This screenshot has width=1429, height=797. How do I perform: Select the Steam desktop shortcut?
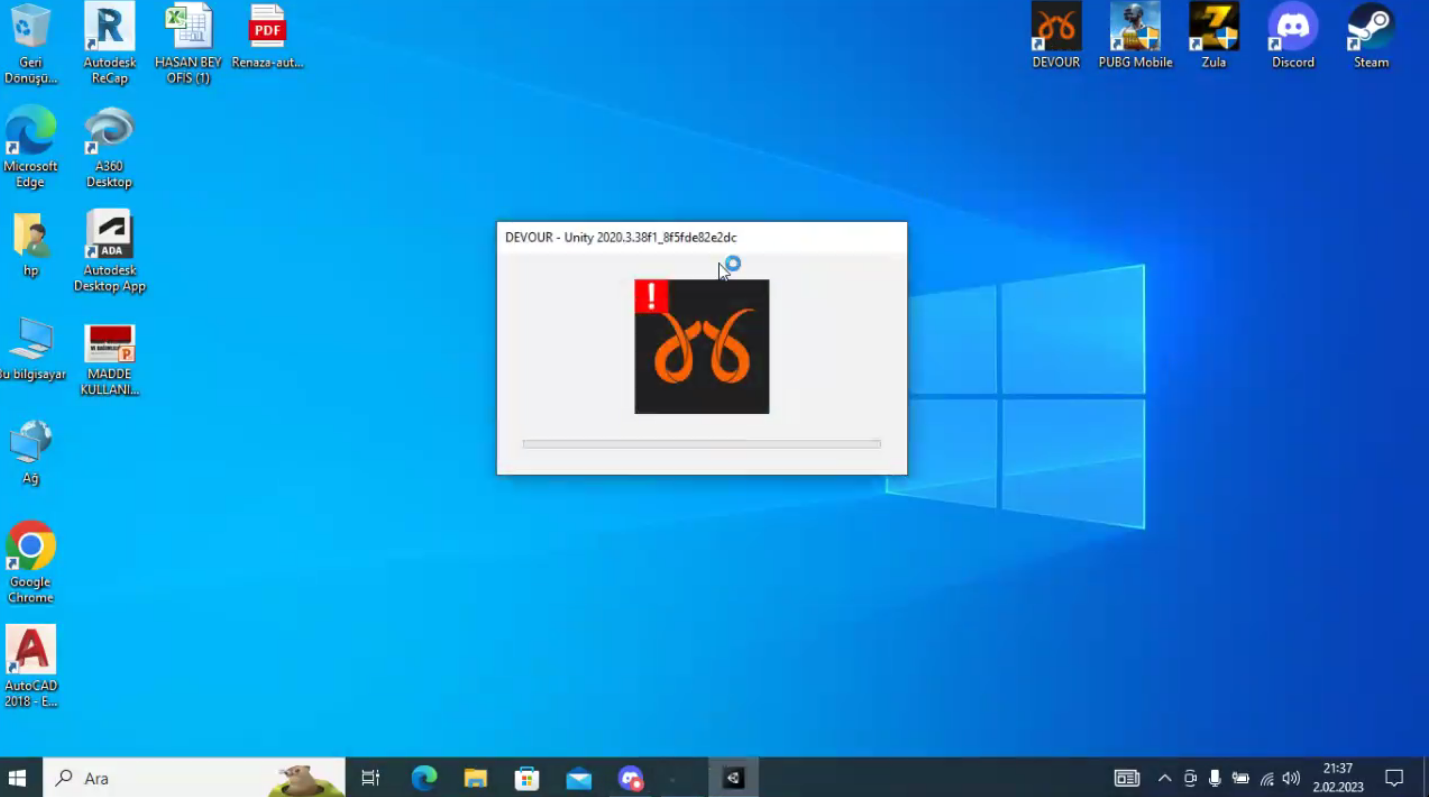click(1371, 36)
